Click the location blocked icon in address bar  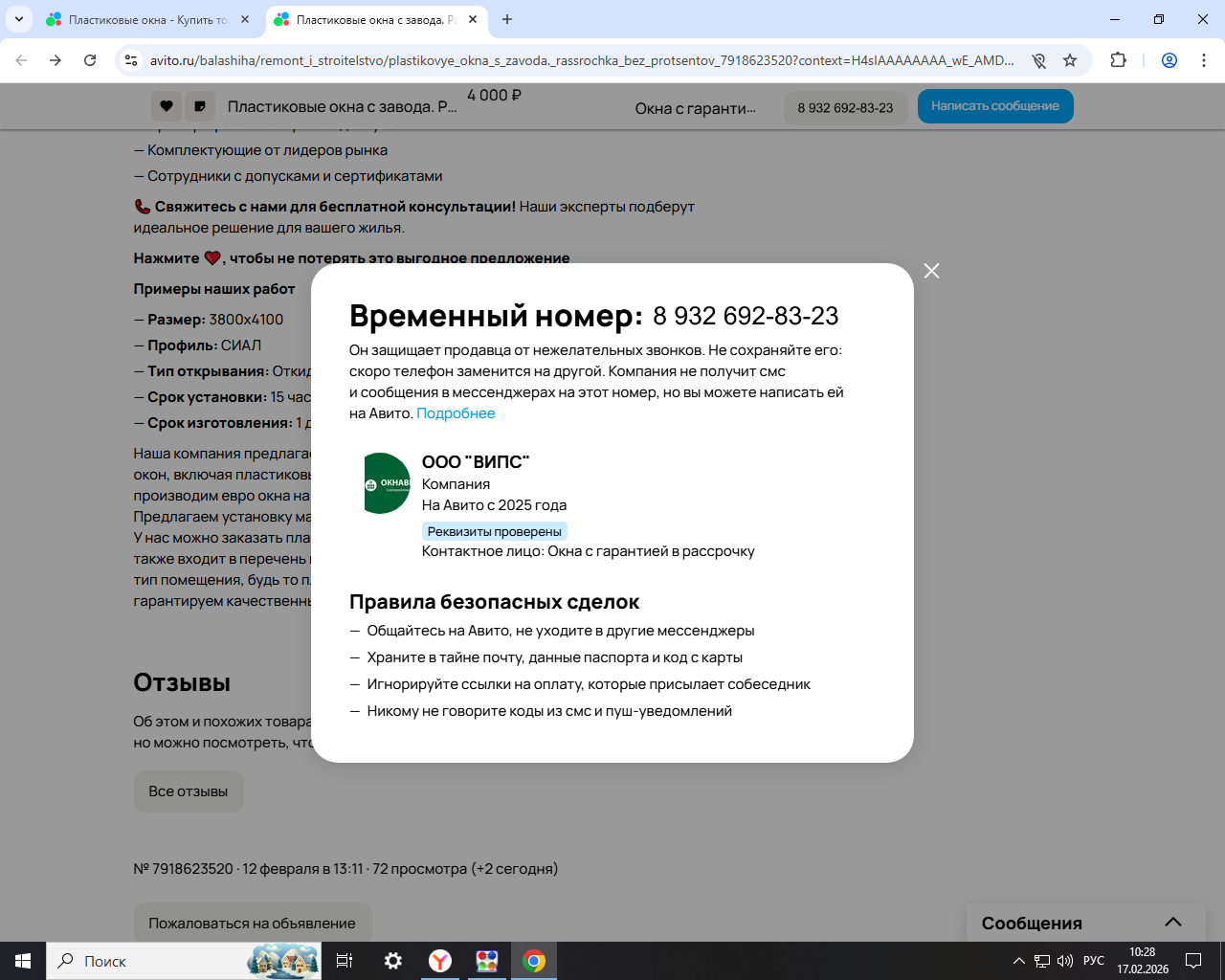click(1038, 60)
